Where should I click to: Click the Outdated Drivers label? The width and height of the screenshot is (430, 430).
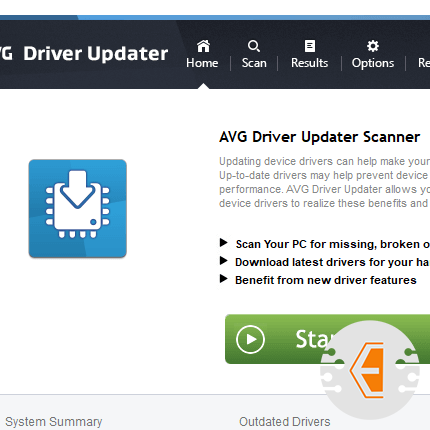click(x=285, y=422)
